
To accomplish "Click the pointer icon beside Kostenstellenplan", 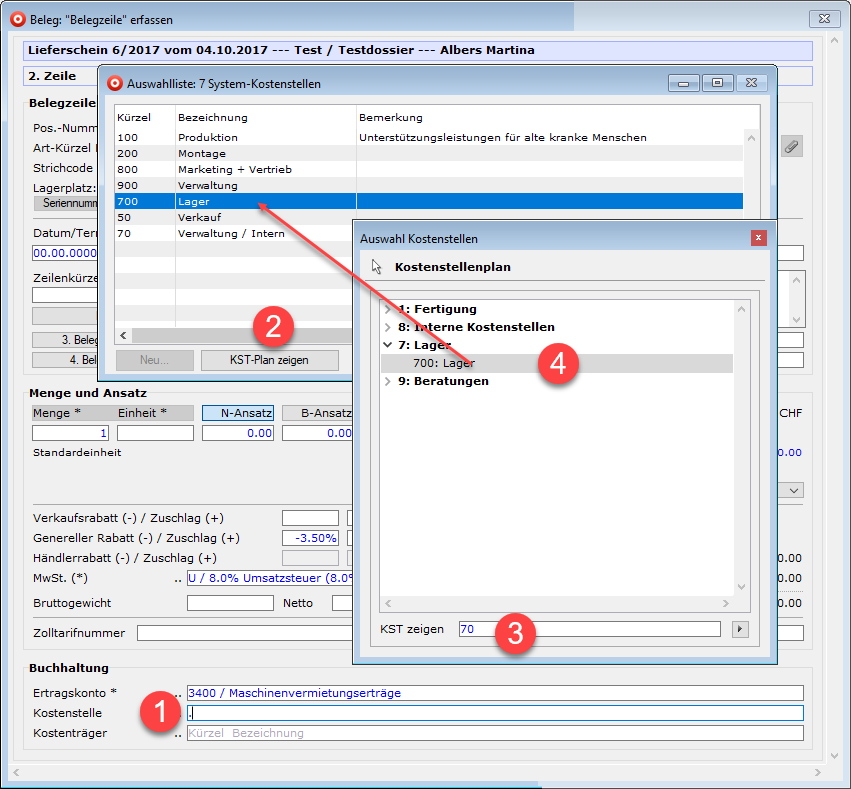I will [377, 267].
